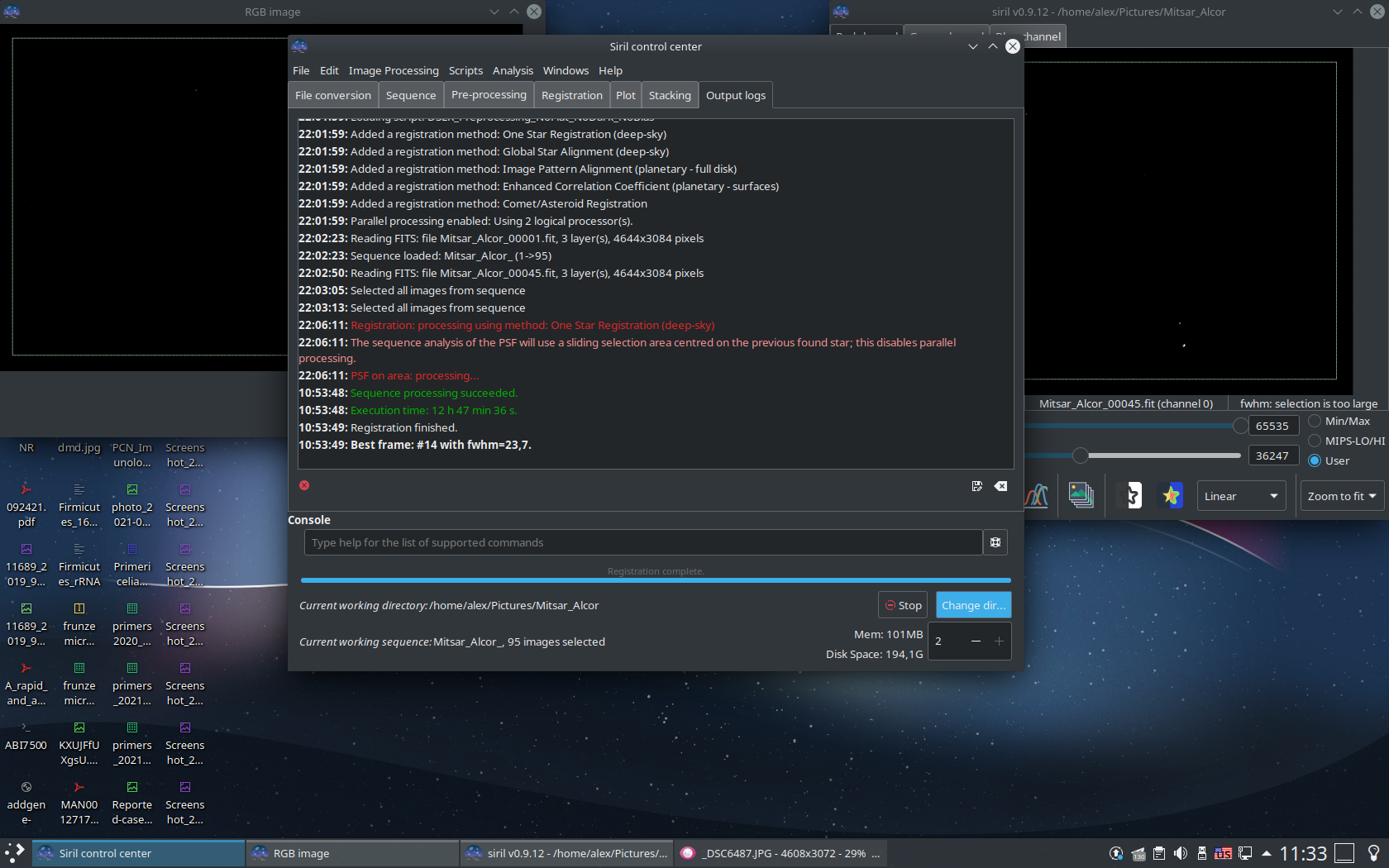
Task: Switch to RGB image taskbar entry
Action: tap(353, 853)
